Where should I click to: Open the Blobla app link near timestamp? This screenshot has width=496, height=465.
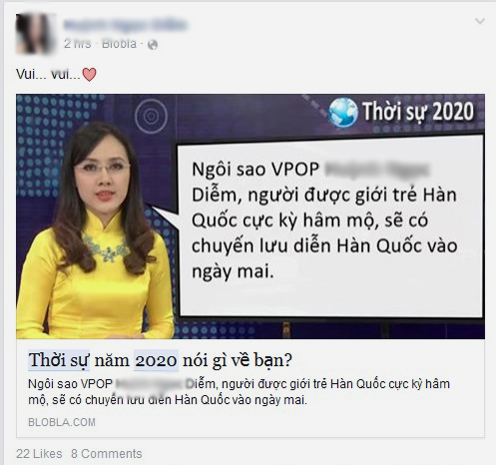(119, 44)
